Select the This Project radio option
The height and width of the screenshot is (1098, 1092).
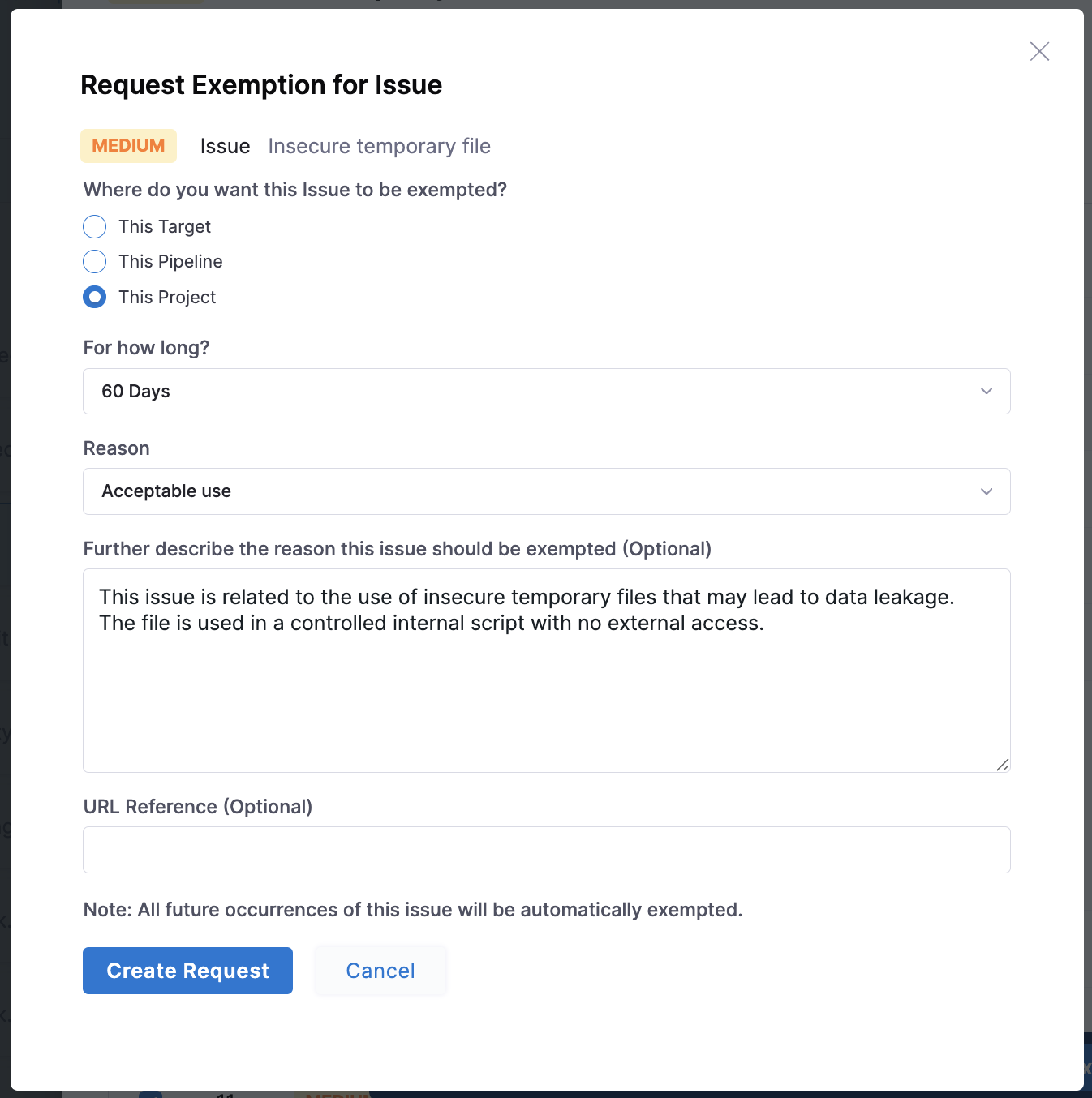95,297
